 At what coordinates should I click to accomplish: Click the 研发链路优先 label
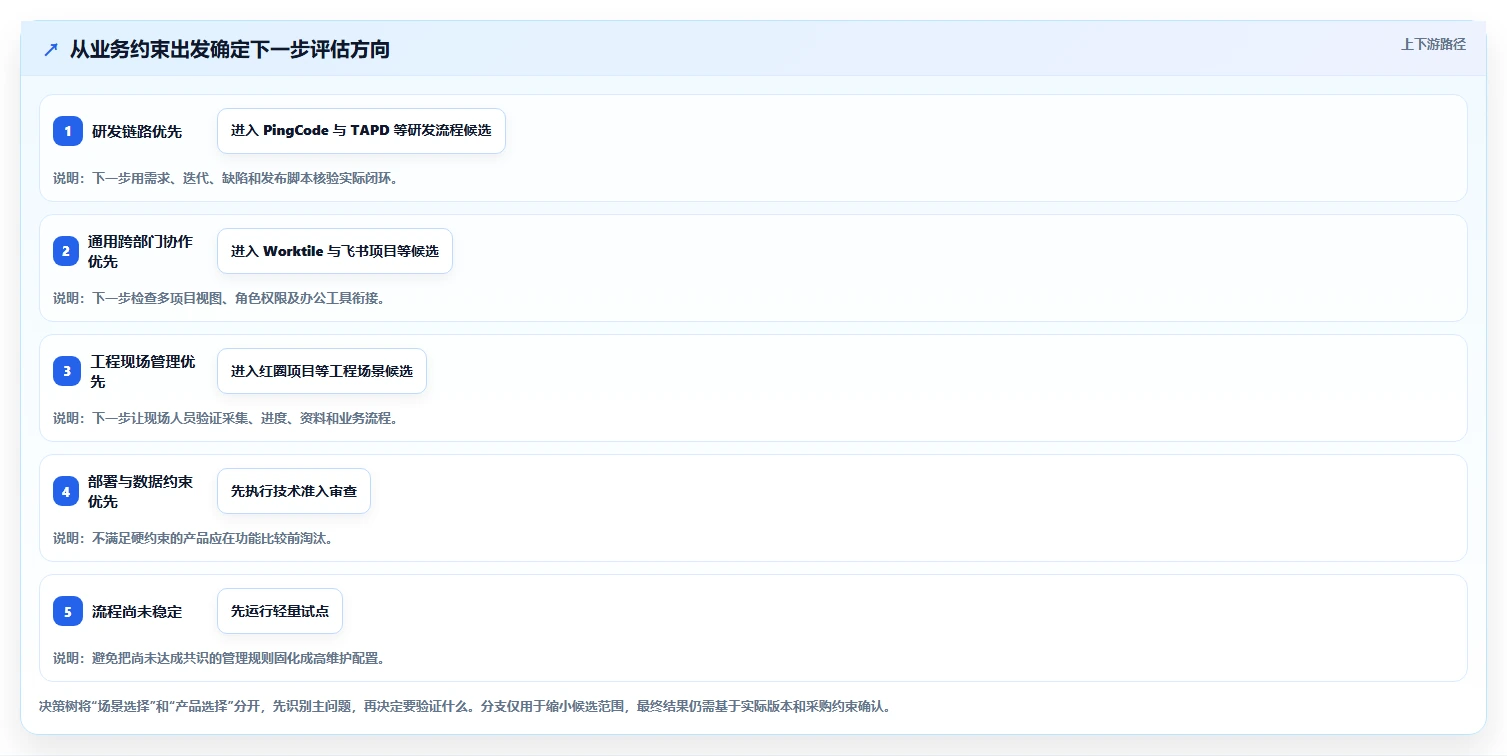137,131
